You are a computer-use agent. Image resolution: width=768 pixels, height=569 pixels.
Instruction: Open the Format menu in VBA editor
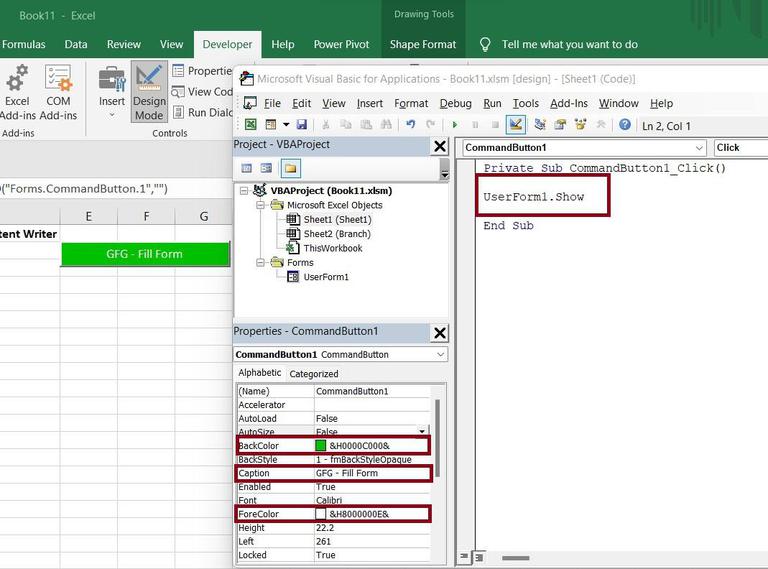(x=411, y=103)
